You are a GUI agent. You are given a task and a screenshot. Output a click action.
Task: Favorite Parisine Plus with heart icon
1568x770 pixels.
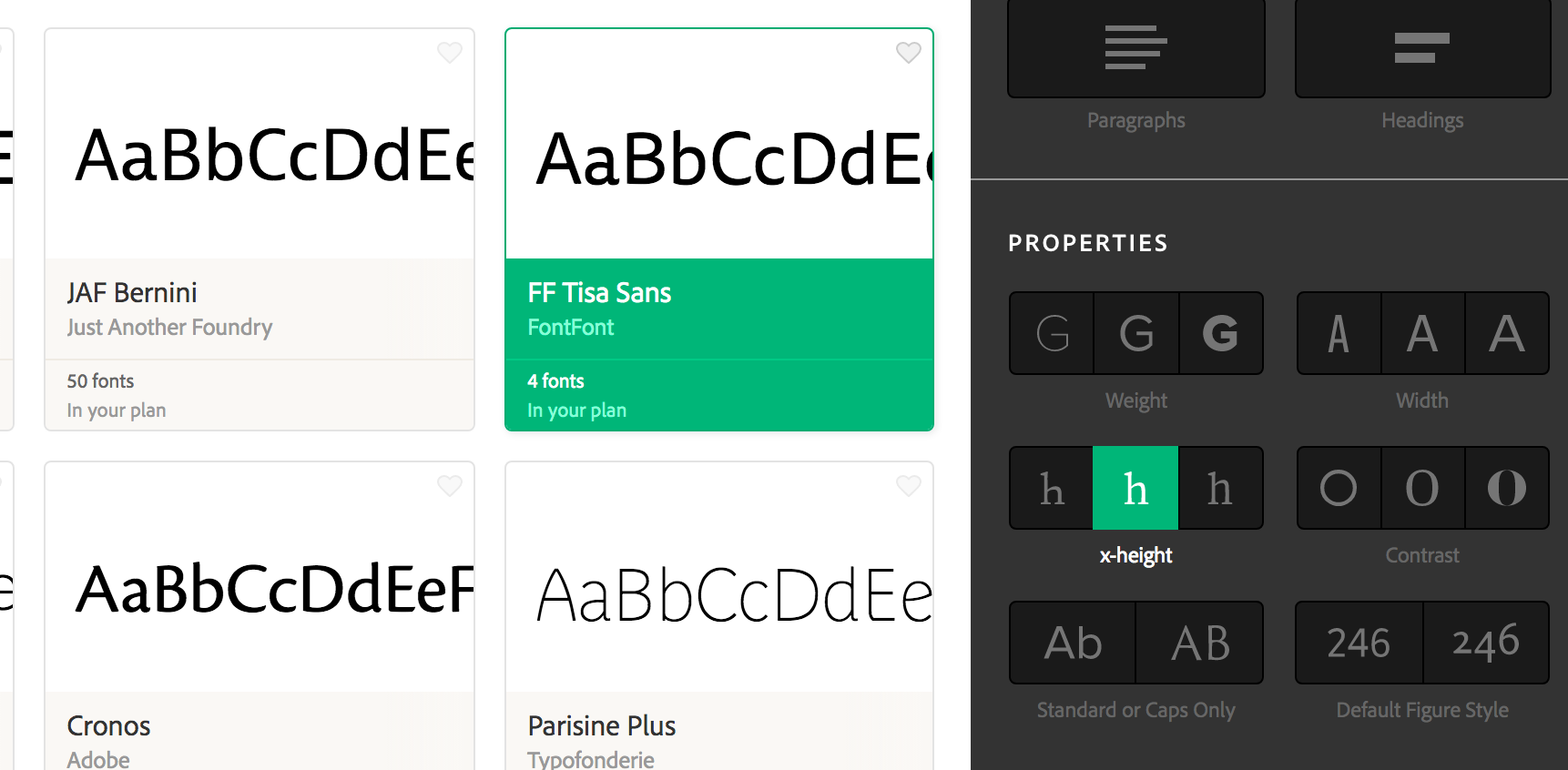pos(909,486)
